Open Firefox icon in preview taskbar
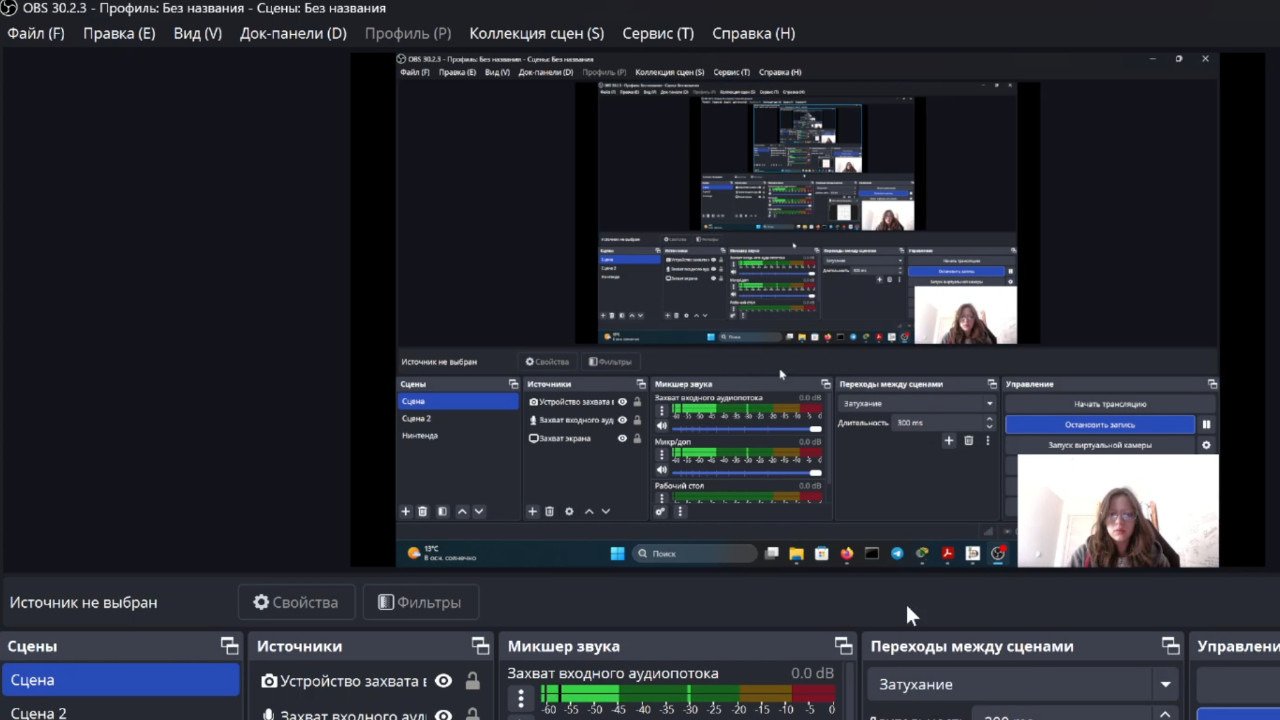Viewport: 1280px width, 720px height. [847, 553]
